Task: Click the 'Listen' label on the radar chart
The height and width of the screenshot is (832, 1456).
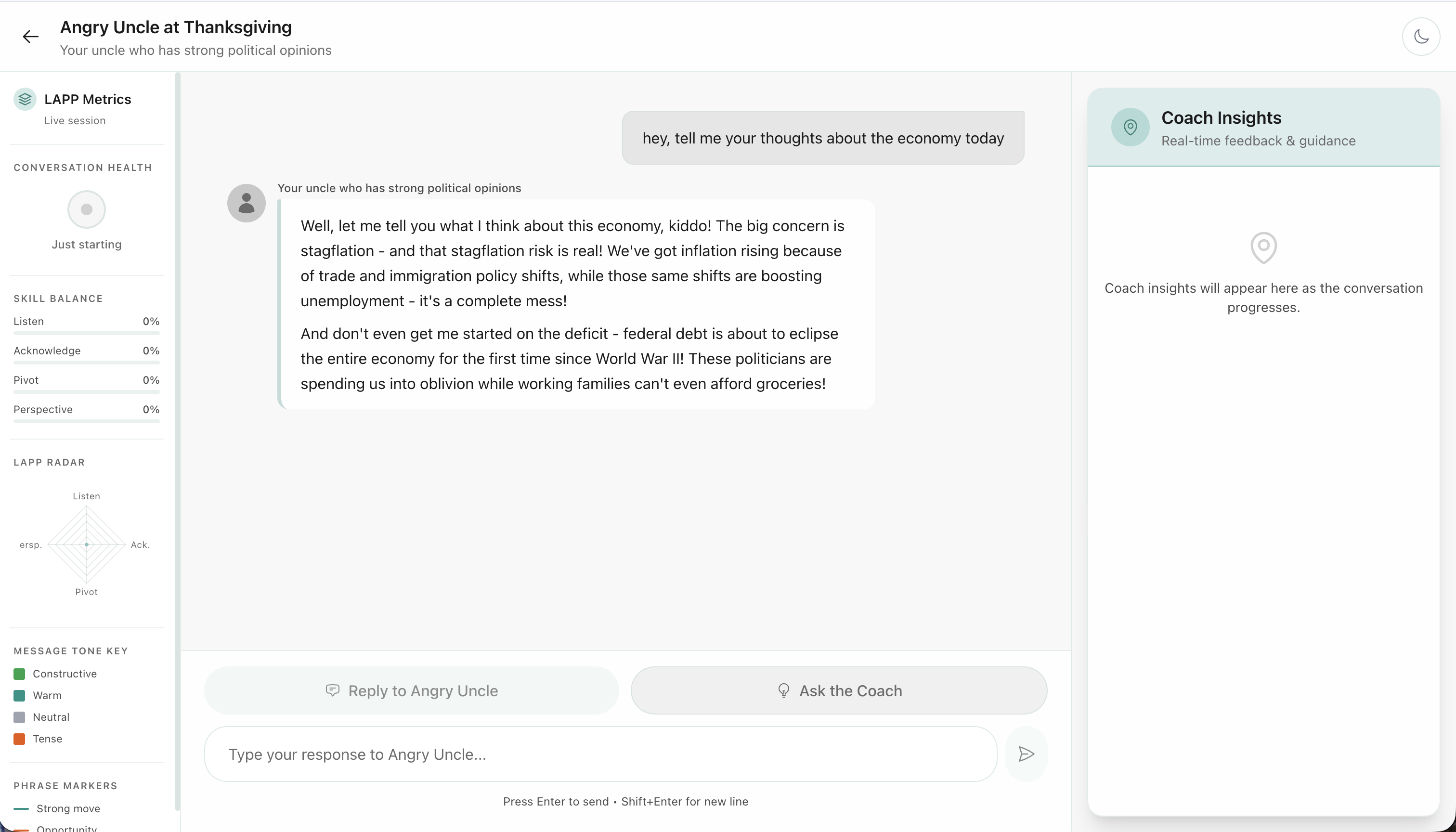Action: [86, 496]
